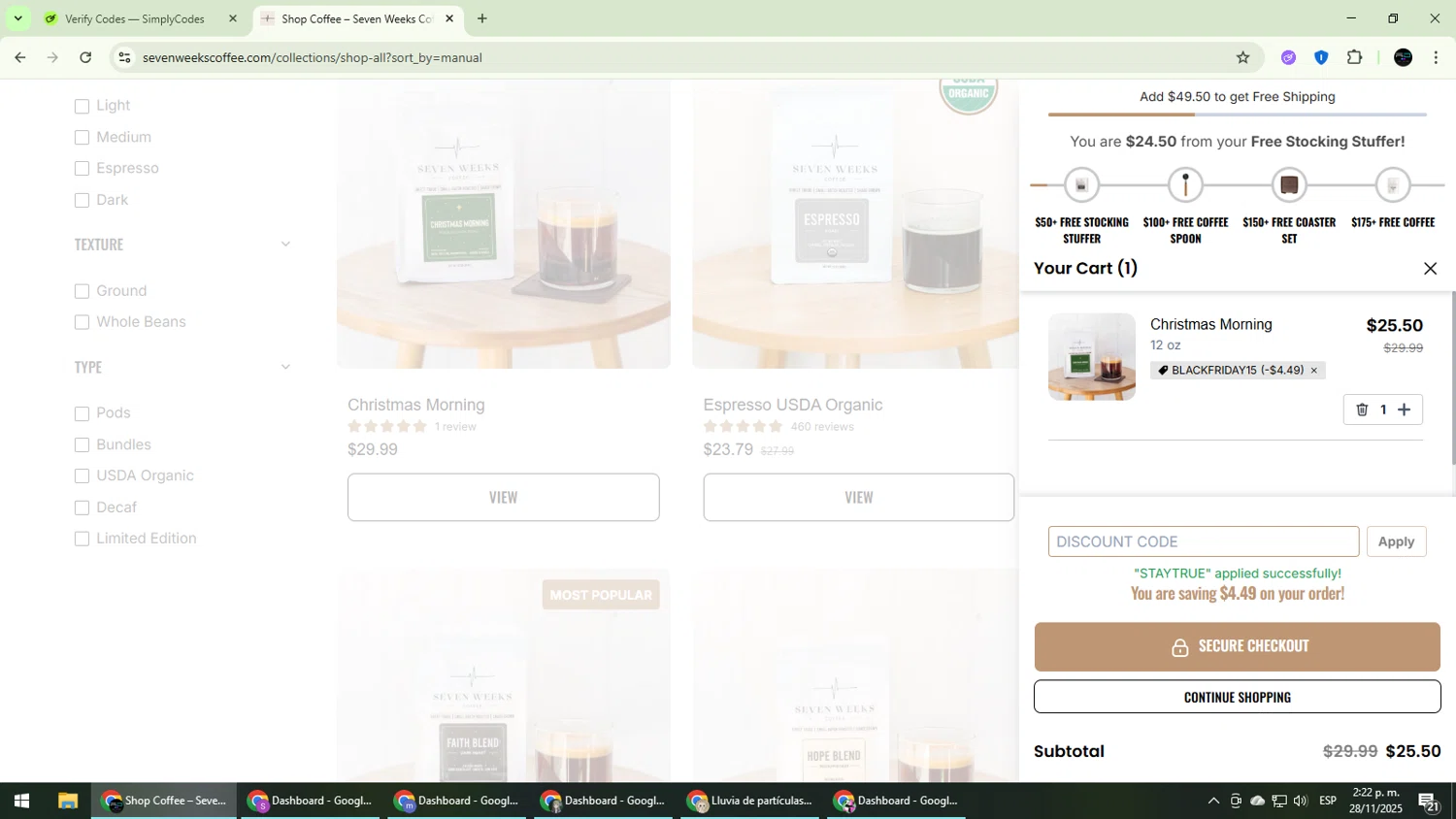This screenshot has width=1456, height=819.
Task: Click the DISCOUNT CODE input field
Action: (x=1203, y=541)
